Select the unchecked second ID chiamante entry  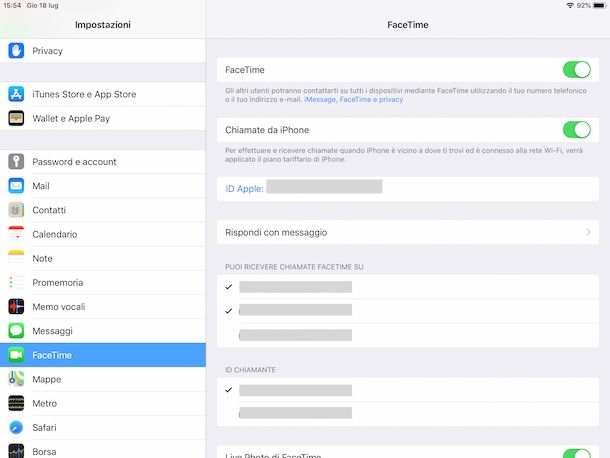tap(408, 413)
